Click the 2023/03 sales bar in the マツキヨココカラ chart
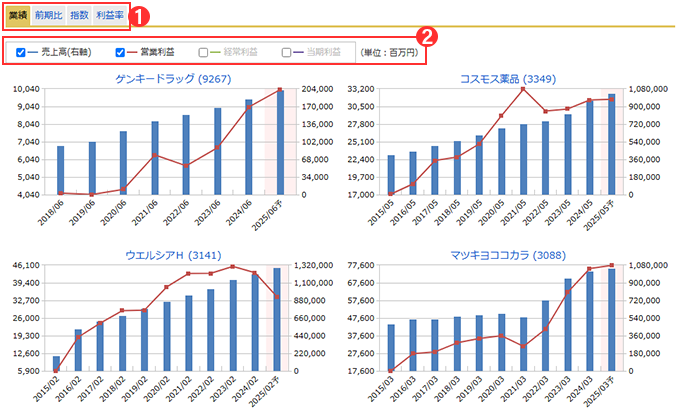Viewport: 680px width, 414px height. (568, 325)
